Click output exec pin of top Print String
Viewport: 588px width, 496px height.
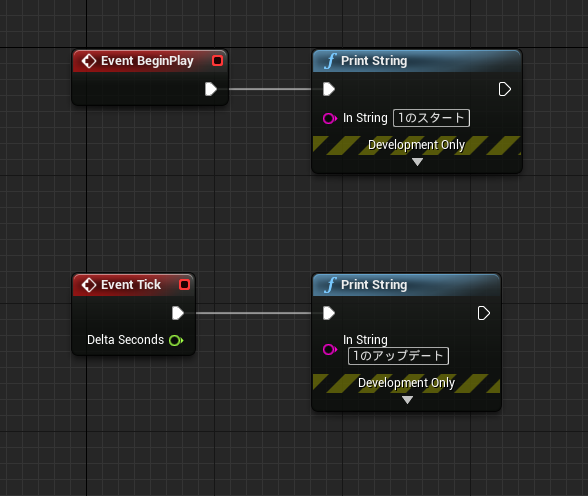(505, 89)
